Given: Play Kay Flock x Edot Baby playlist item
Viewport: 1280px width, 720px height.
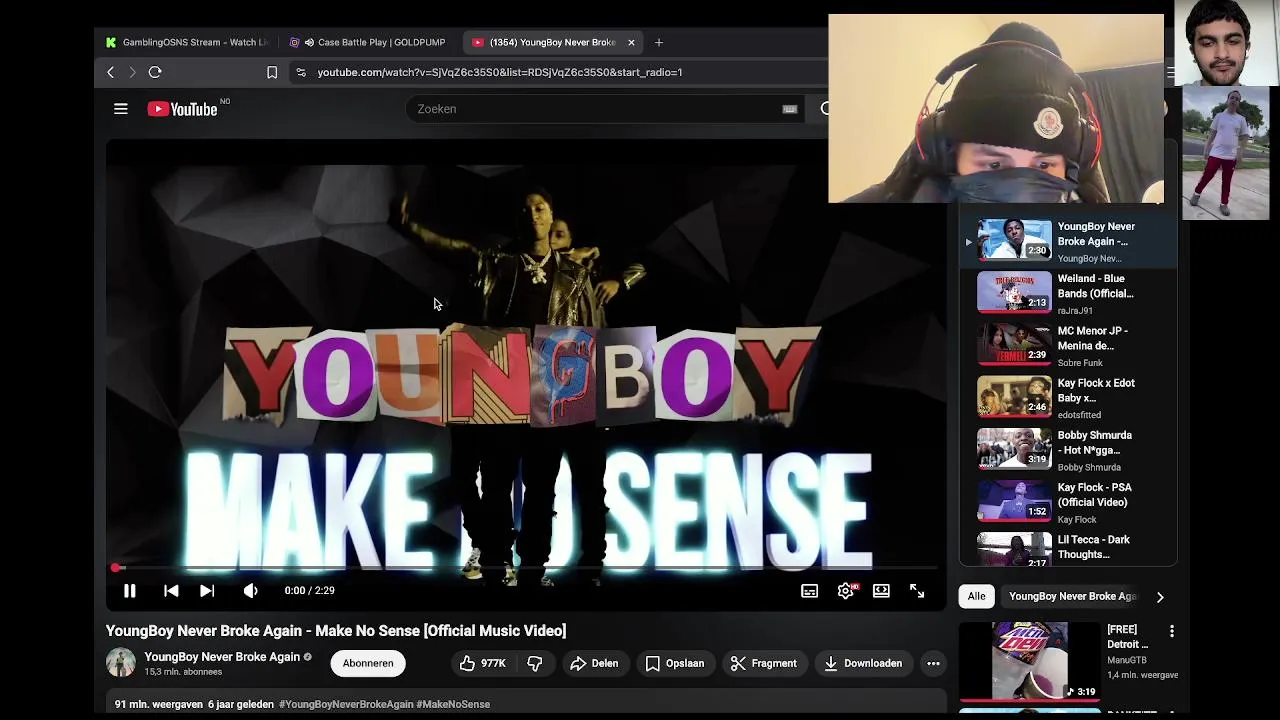Looking at the screenshot, I should [x=1066, y=397].
